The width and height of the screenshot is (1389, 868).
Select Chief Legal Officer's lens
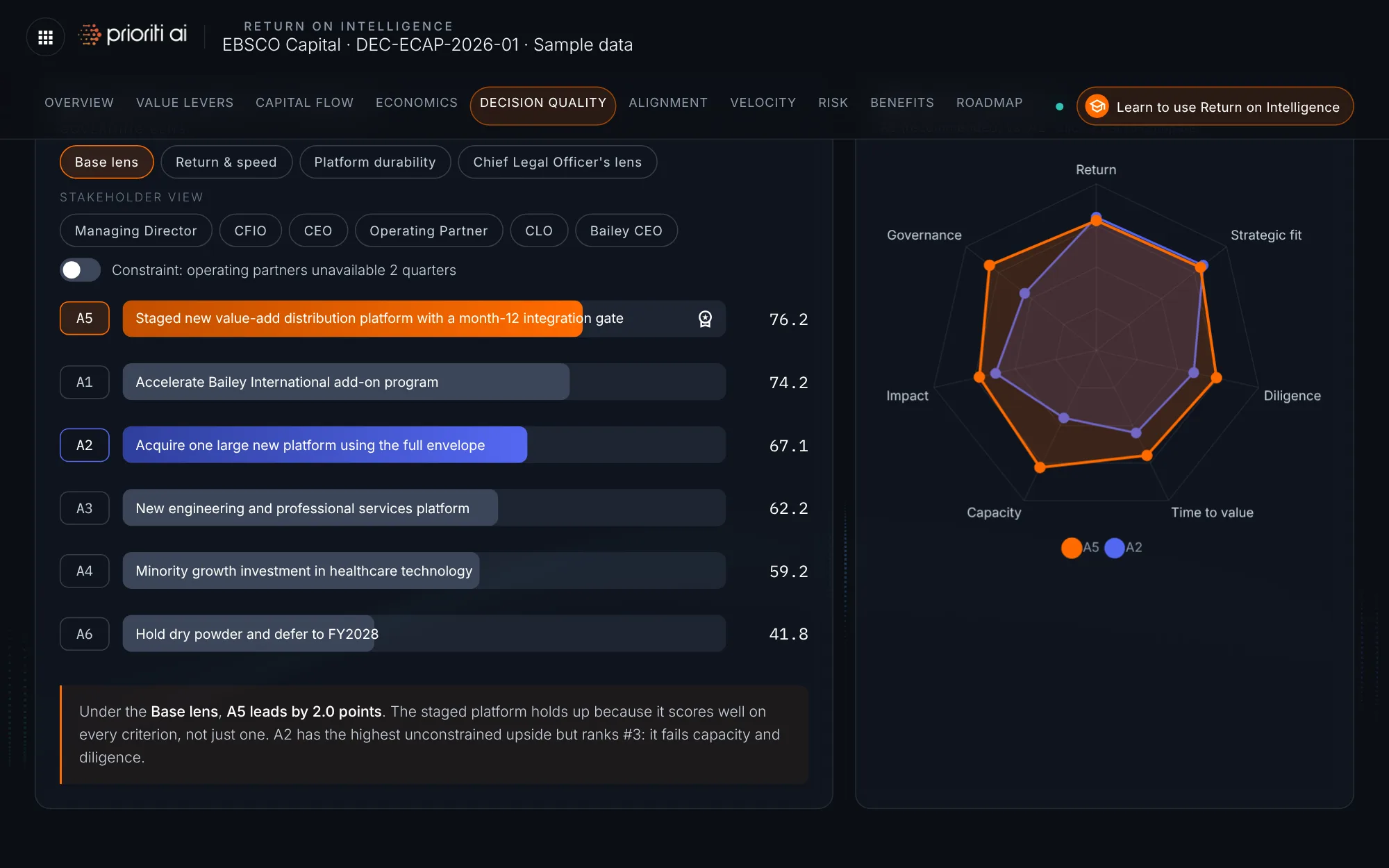pos(558,162)
